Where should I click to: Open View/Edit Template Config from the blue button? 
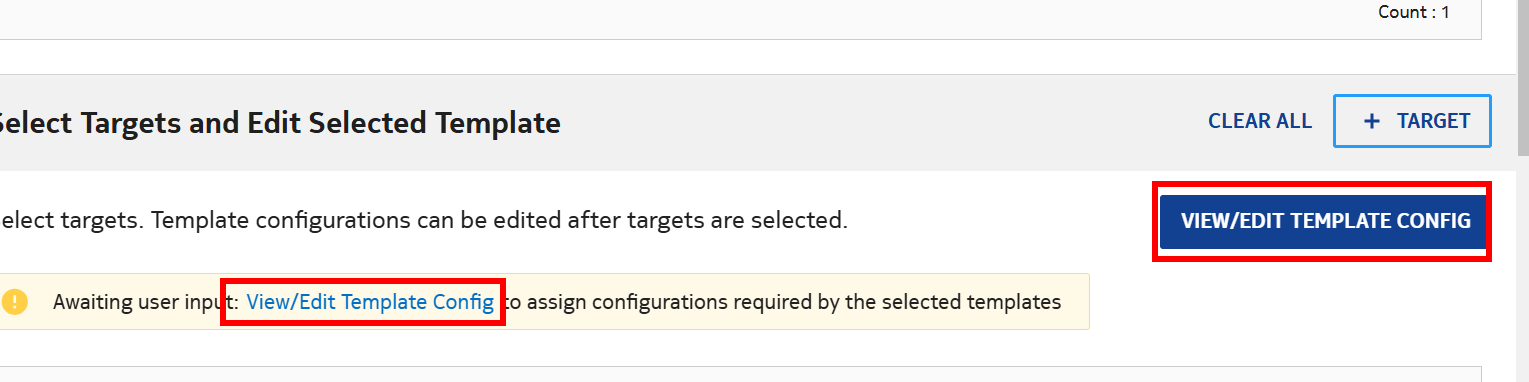(x=1325, y=221)
